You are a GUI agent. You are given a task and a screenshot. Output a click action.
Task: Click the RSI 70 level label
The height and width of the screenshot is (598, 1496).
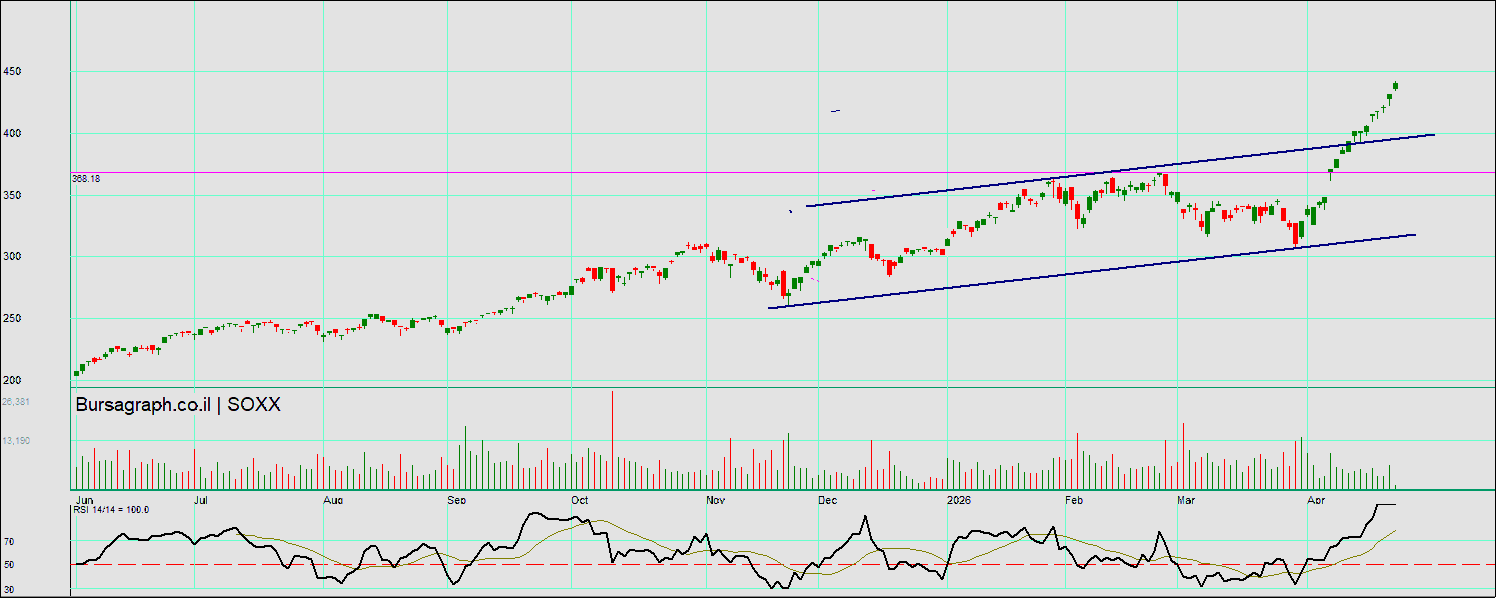[x=8, y=541]
